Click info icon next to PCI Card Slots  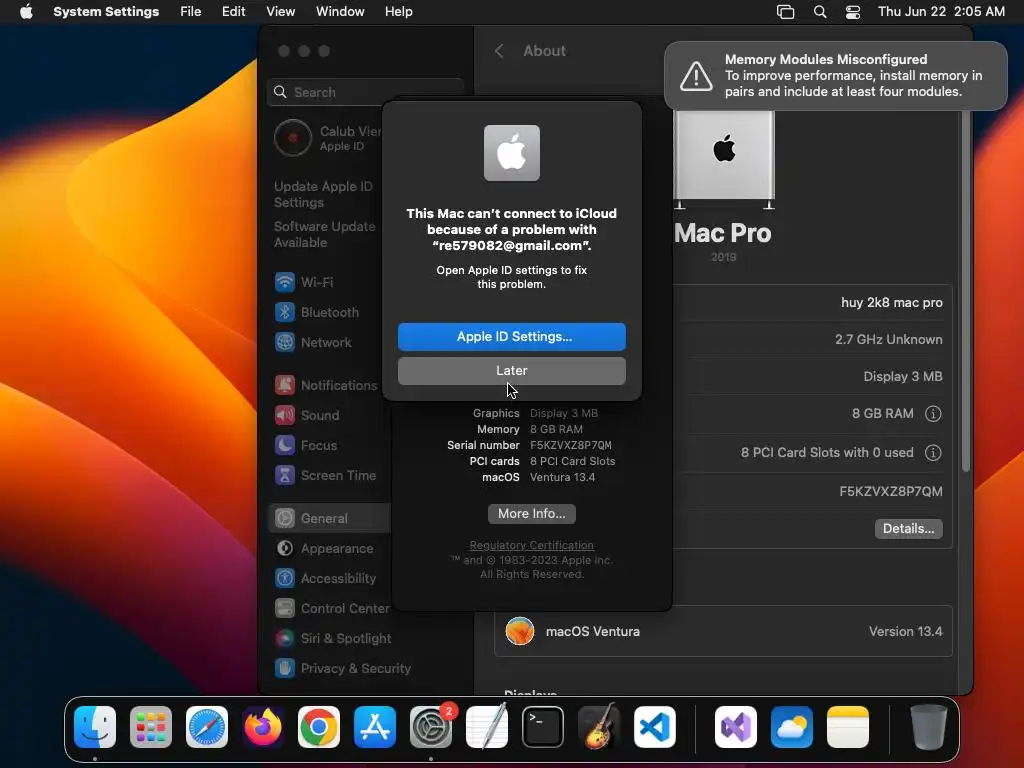point(933,453)
